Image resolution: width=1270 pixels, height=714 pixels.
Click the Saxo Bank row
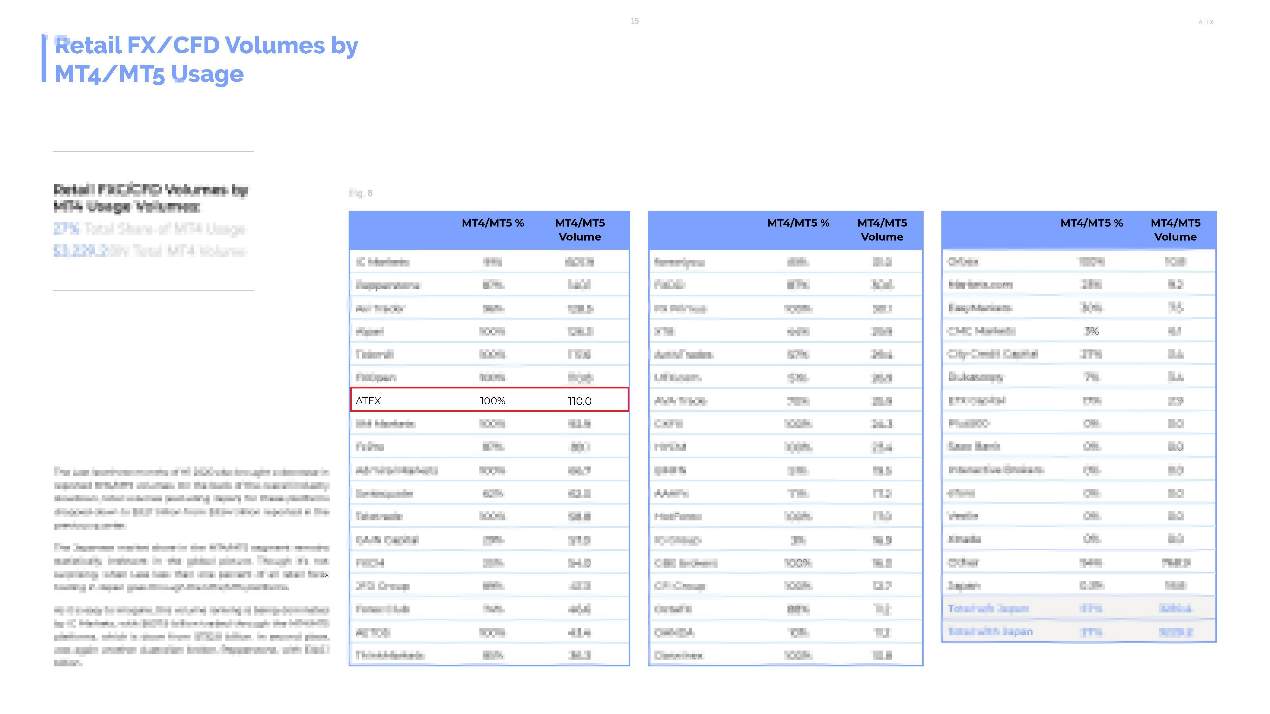click(1079, 446)
